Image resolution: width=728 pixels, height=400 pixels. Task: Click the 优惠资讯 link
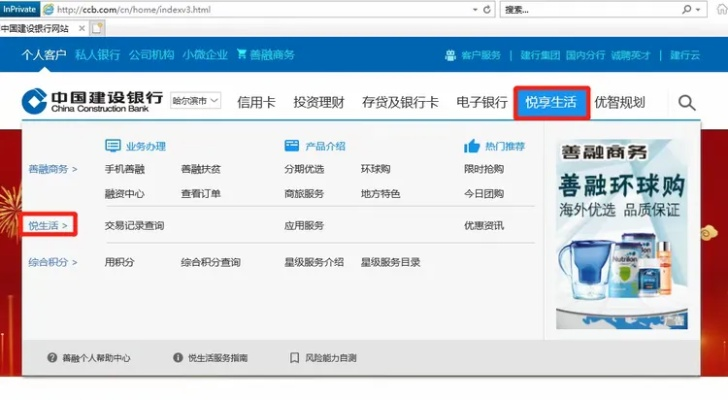[x=484, y=226]
